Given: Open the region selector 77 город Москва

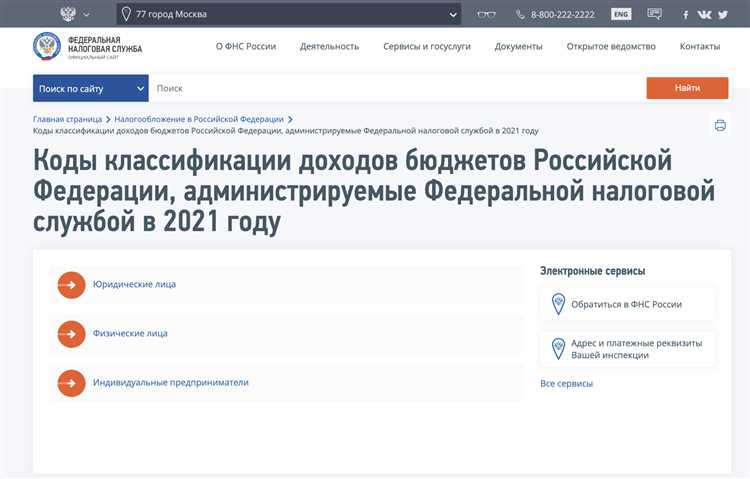Looking at the screenshot, I should (x=289, y=14).
